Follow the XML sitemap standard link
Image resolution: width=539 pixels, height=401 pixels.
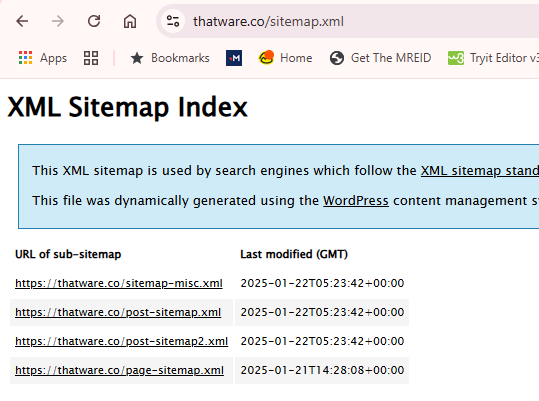[480, 170]
